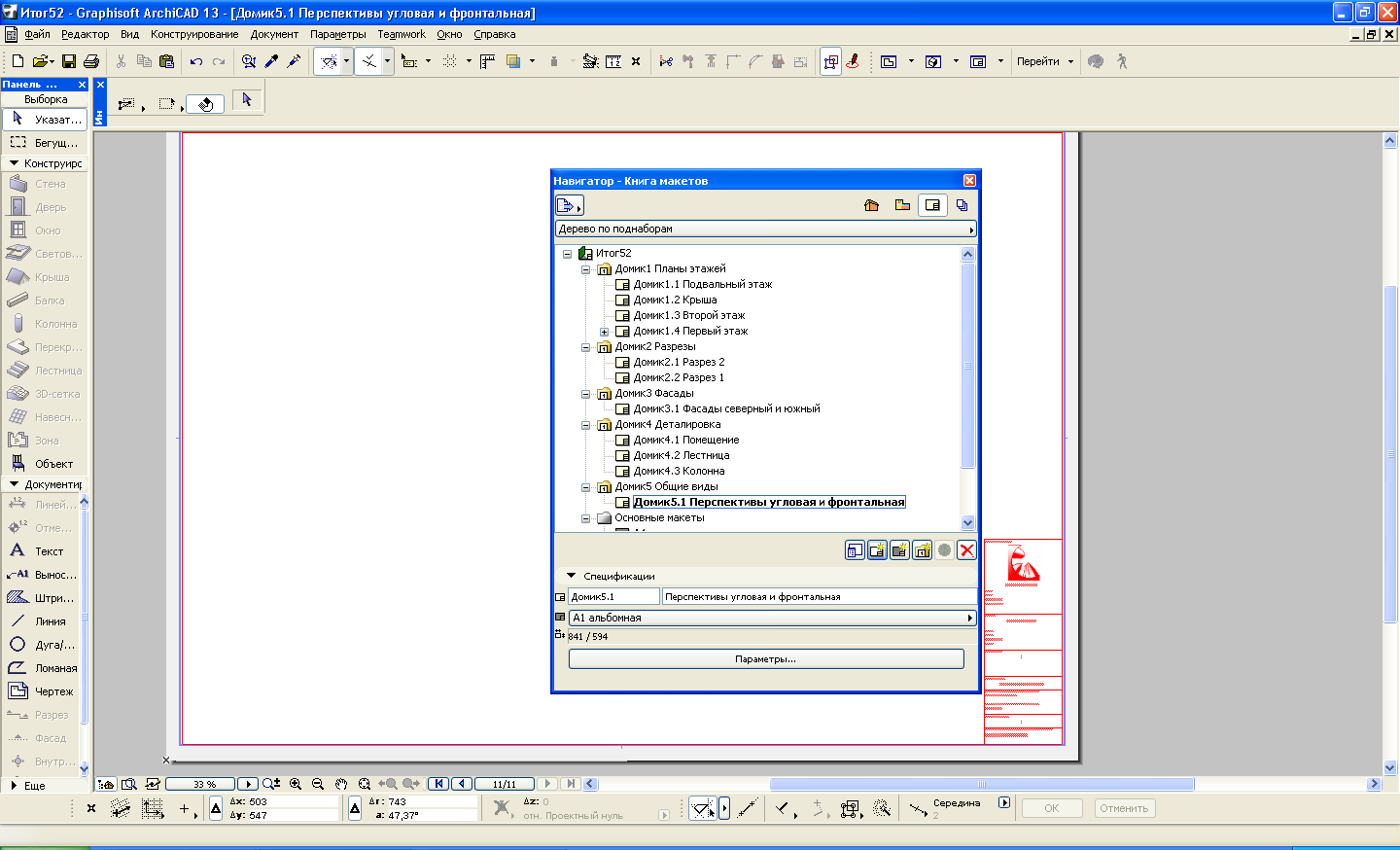Collapse the Спецификации section triangle
Screen dimensions: 1400x850
(x=572, y=576)
